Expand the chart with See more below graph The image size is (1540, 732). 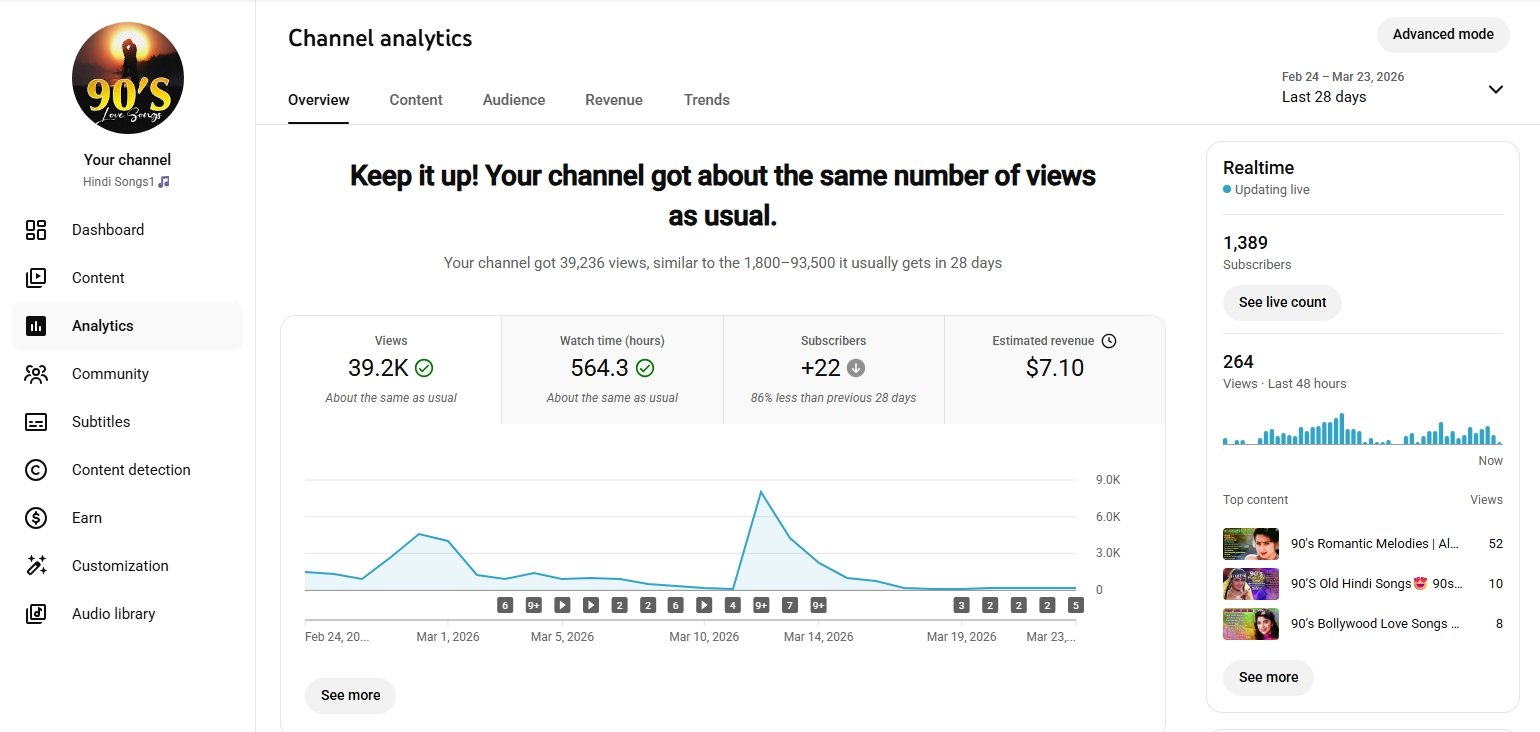[350, 695]
